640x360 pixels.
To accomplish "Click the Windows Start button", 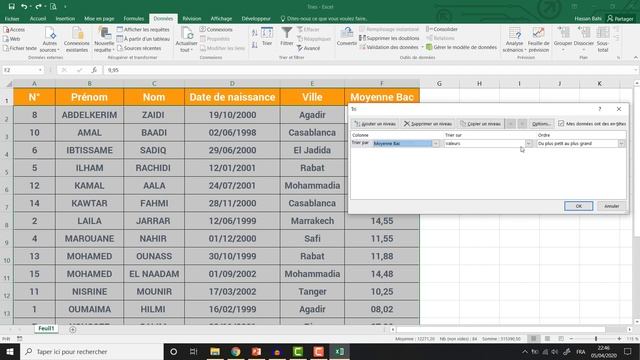I will 10,351.
